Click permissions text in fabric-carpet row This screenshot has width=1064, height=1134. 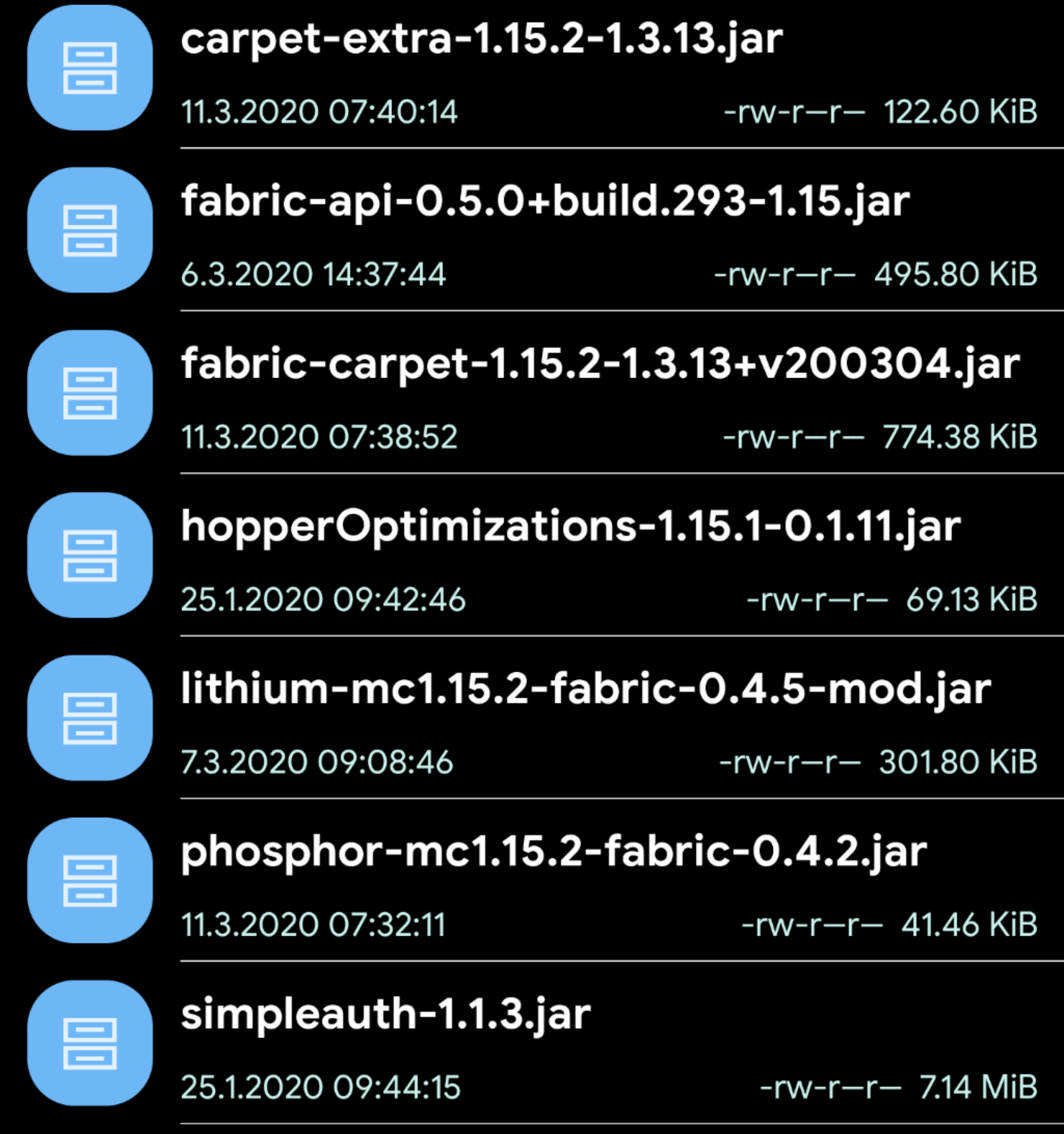794,437
